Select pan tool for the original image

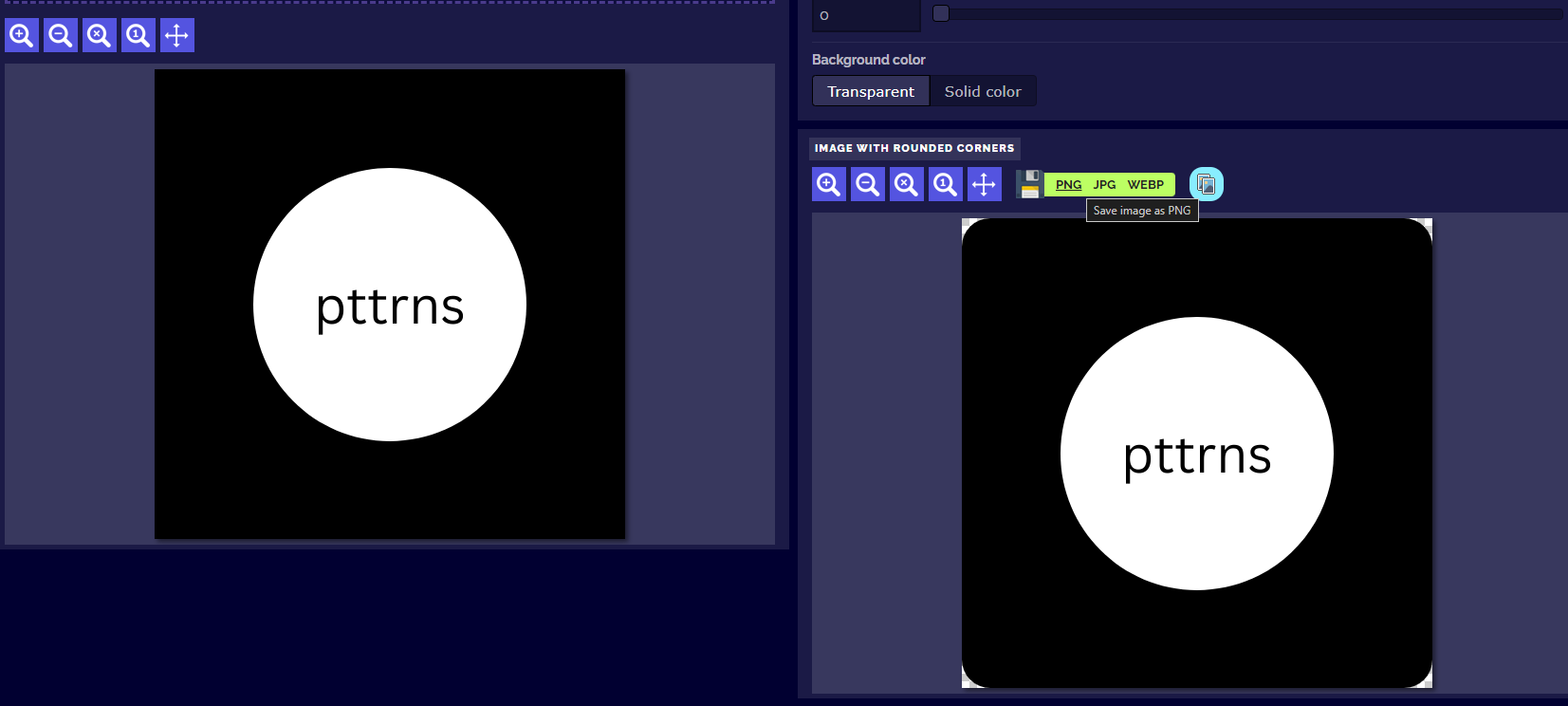177,35
